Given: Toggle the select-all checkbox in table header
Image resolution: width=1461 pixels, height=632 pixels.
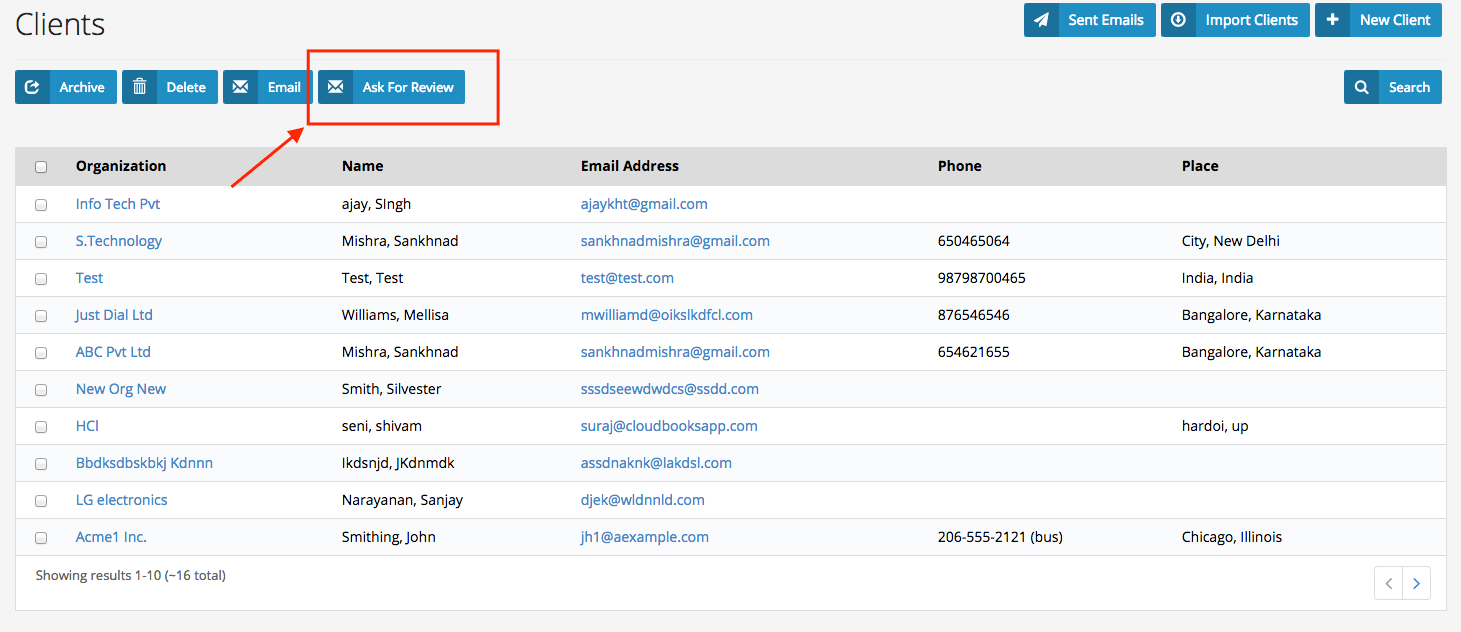Looking at the screenshot, I should tap(41, 167).
